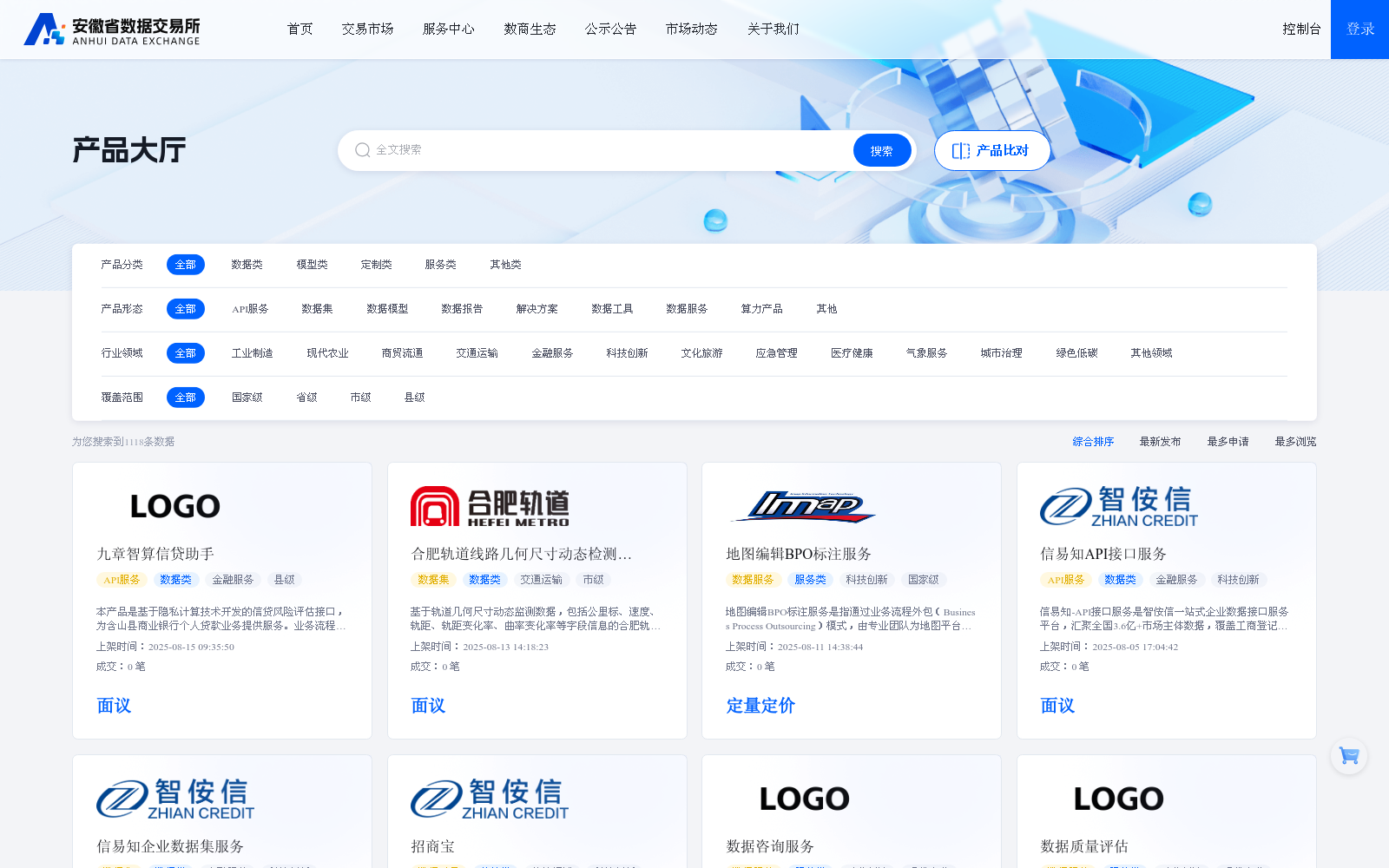Screen dimensions: 1389x868
Task: Sort results by 最新发布
Action: [x=1161, y=442]
